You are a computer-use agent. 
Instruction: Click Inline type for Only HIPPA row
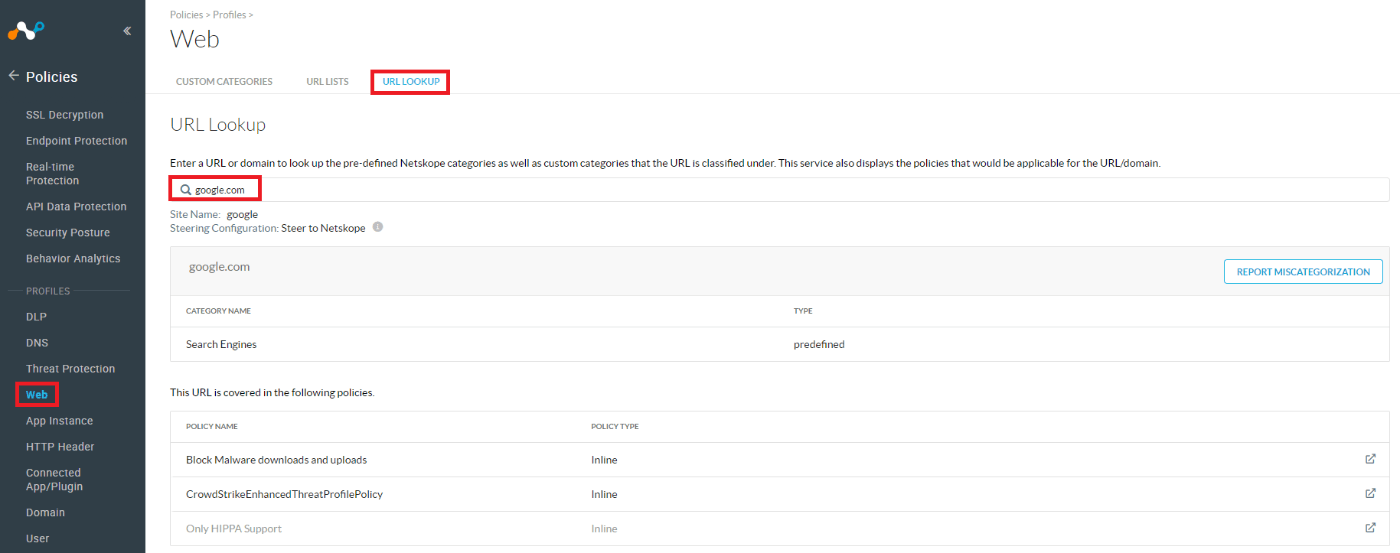point(604,528)
